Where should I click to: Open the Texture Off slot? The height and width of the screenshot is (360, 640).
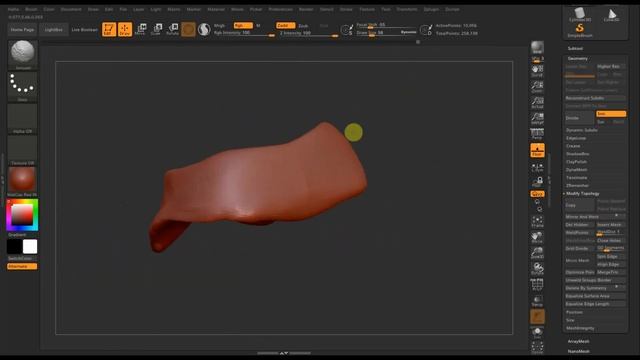[22, 150]
